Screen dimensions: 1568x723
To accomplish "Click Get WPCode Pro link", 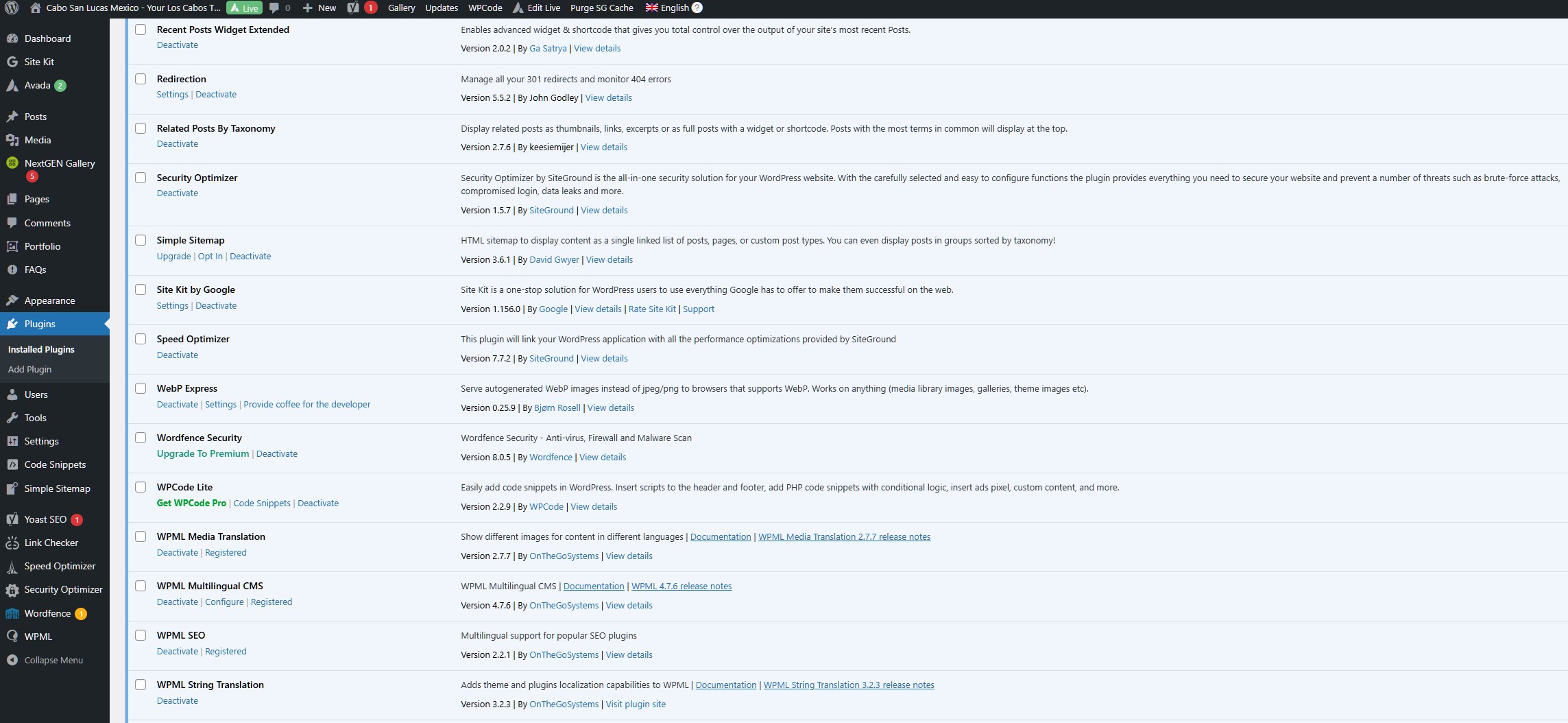I will 191,503.
